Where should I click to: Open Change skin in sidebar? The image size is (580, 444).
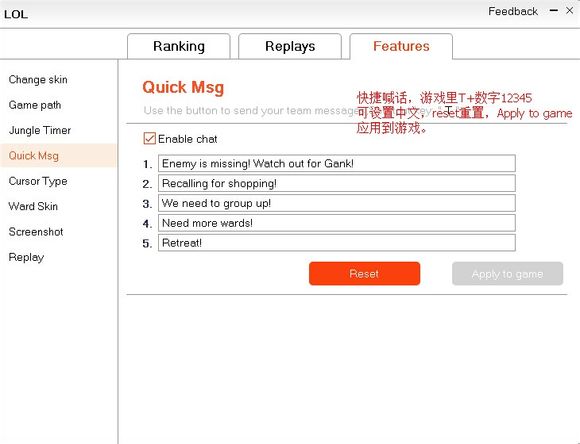click(x=38, y=80)
